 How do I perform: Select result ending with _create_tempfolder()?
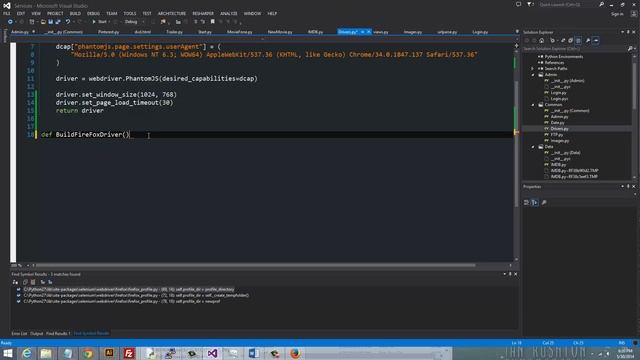136,295
